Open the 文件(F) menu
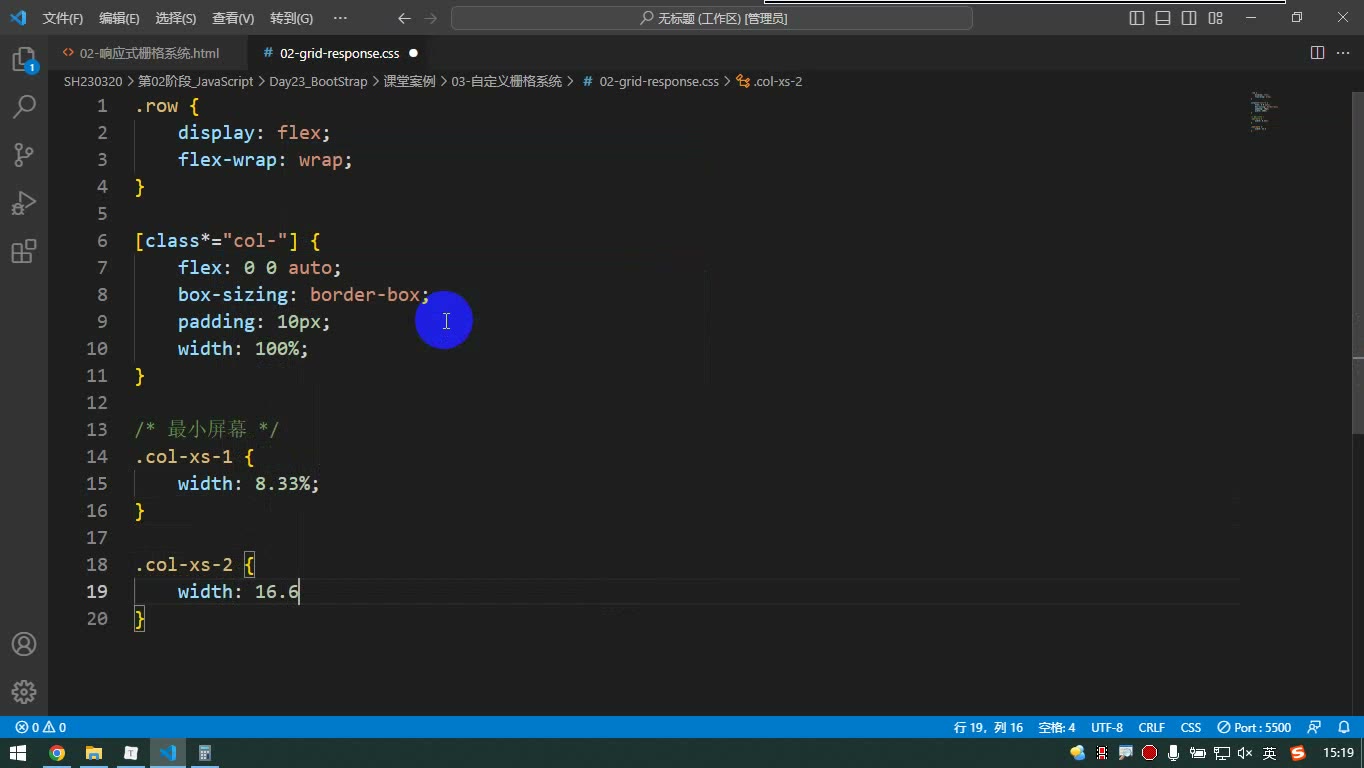This screenshot has height=768, width=1364. click(63, 18)
